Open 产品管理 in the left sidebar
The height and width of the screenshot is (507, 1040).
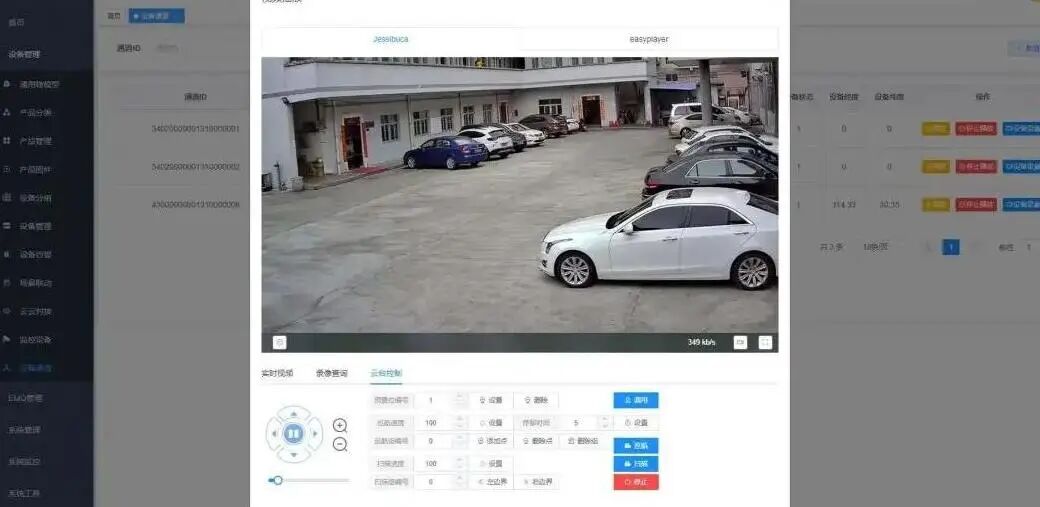tap(36, 141)
